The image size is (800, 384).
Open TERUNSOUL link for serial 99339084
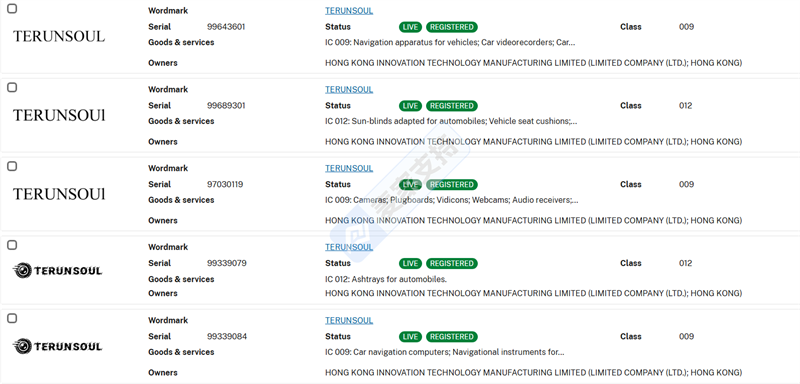coord(349,321)
